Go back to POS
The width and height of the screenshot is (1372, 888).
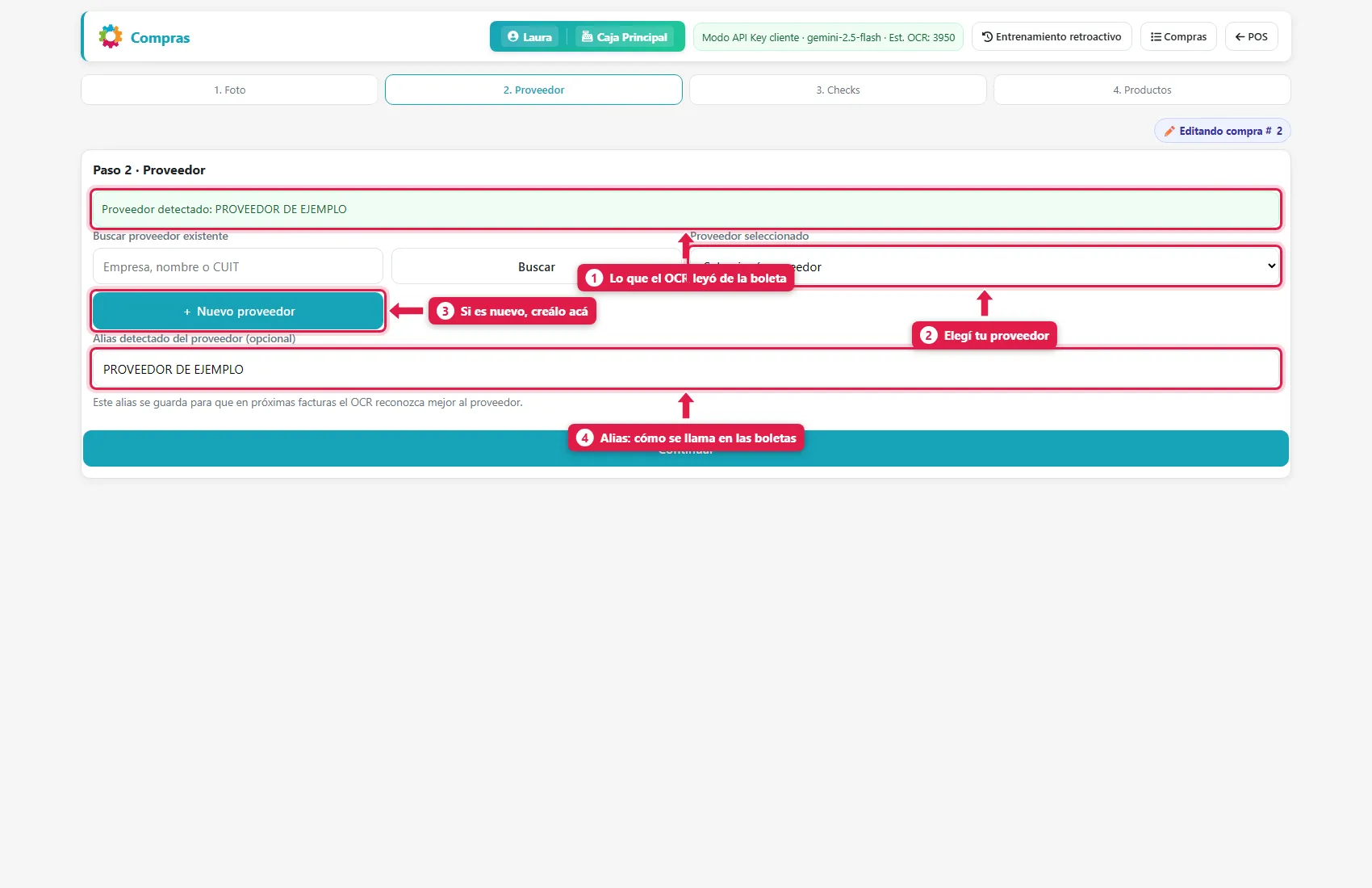[1251, 36]
